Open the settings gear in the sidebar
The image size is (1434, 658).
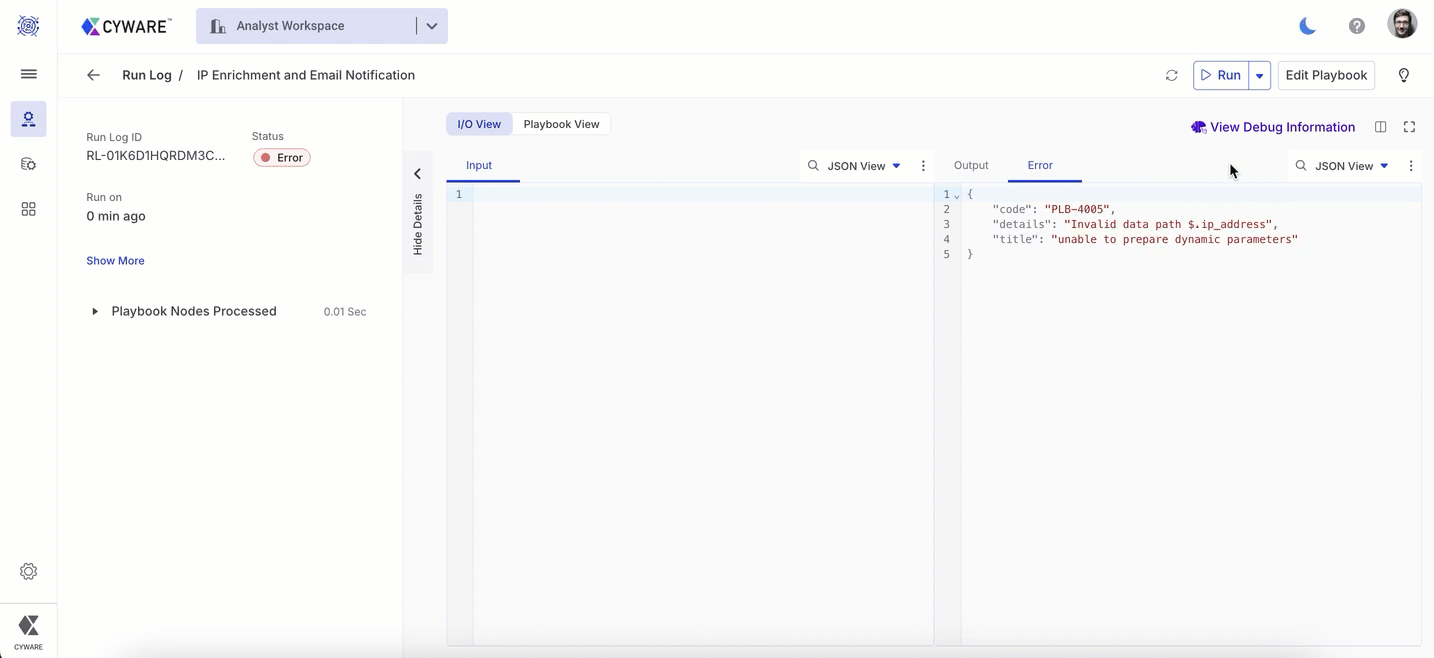pos(28,572)
